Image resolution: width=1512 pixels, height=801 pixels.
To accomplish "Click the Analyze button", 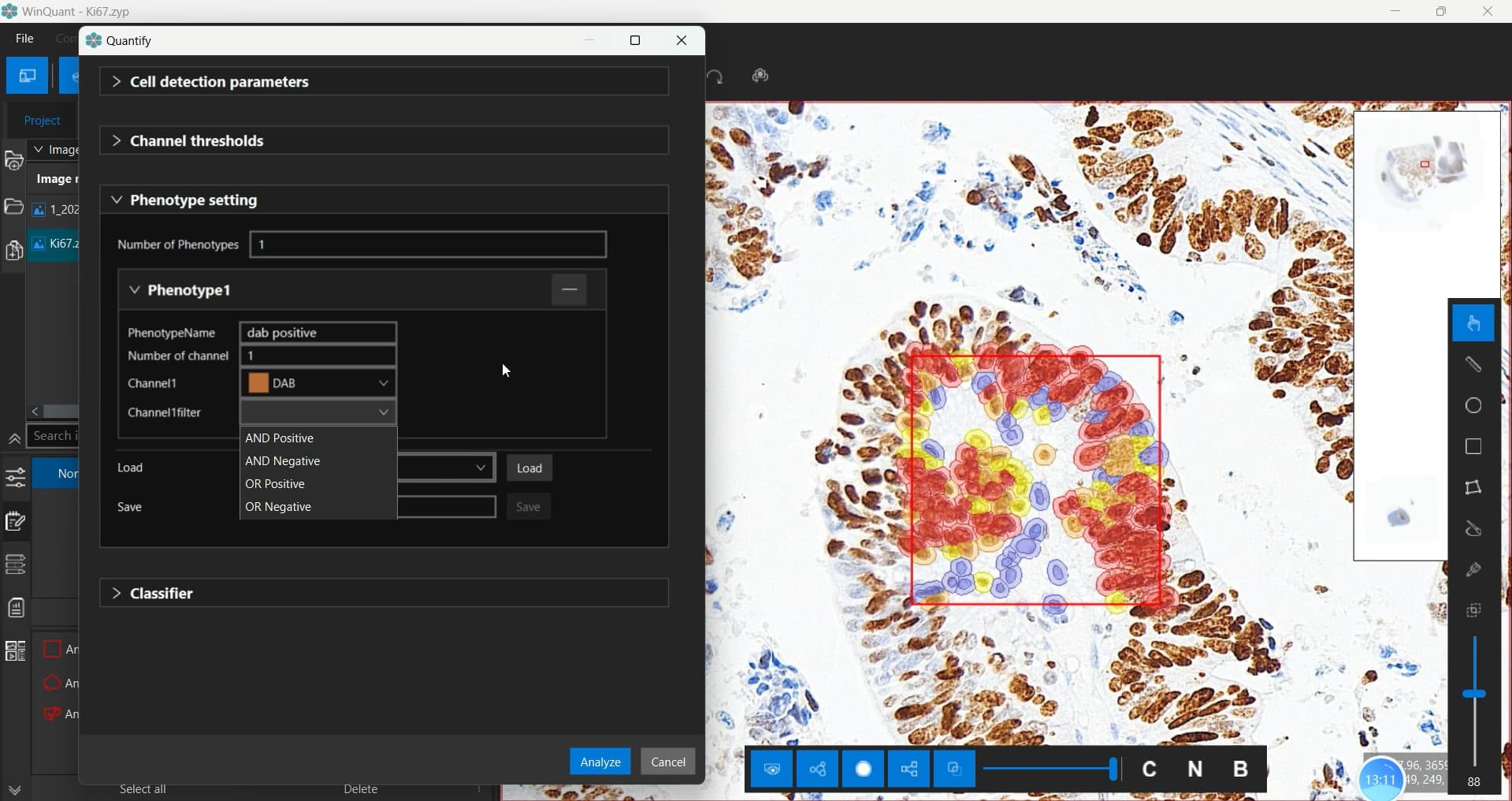I will 600,762.
